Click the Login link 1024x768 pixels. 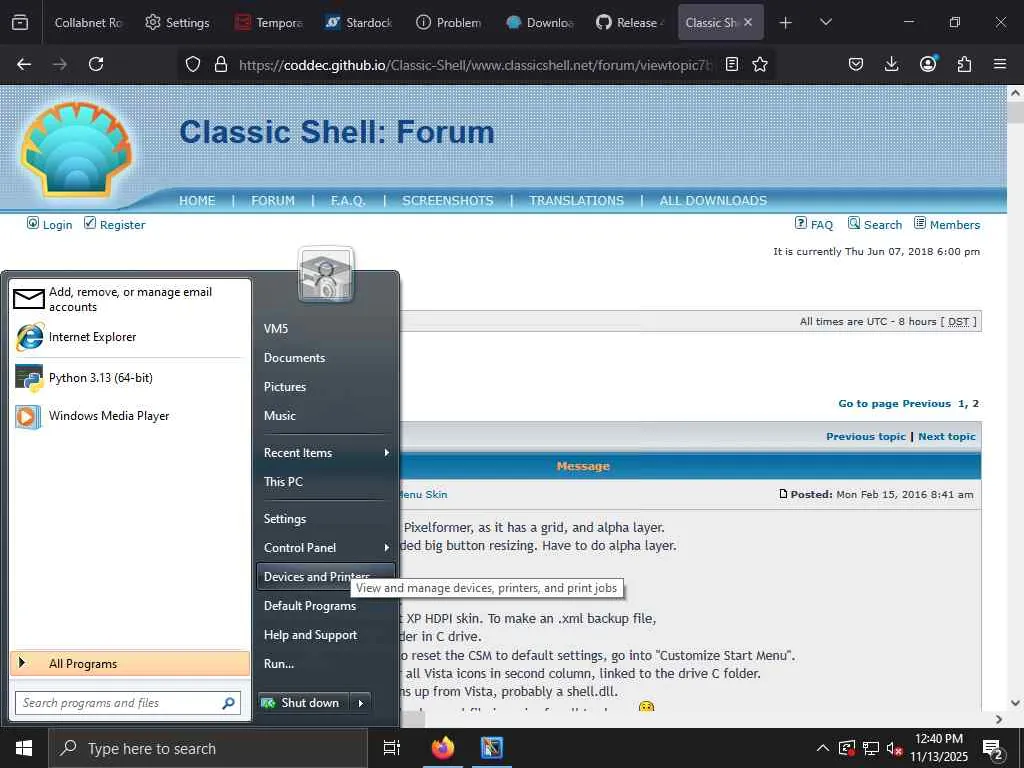coord(57,225)
